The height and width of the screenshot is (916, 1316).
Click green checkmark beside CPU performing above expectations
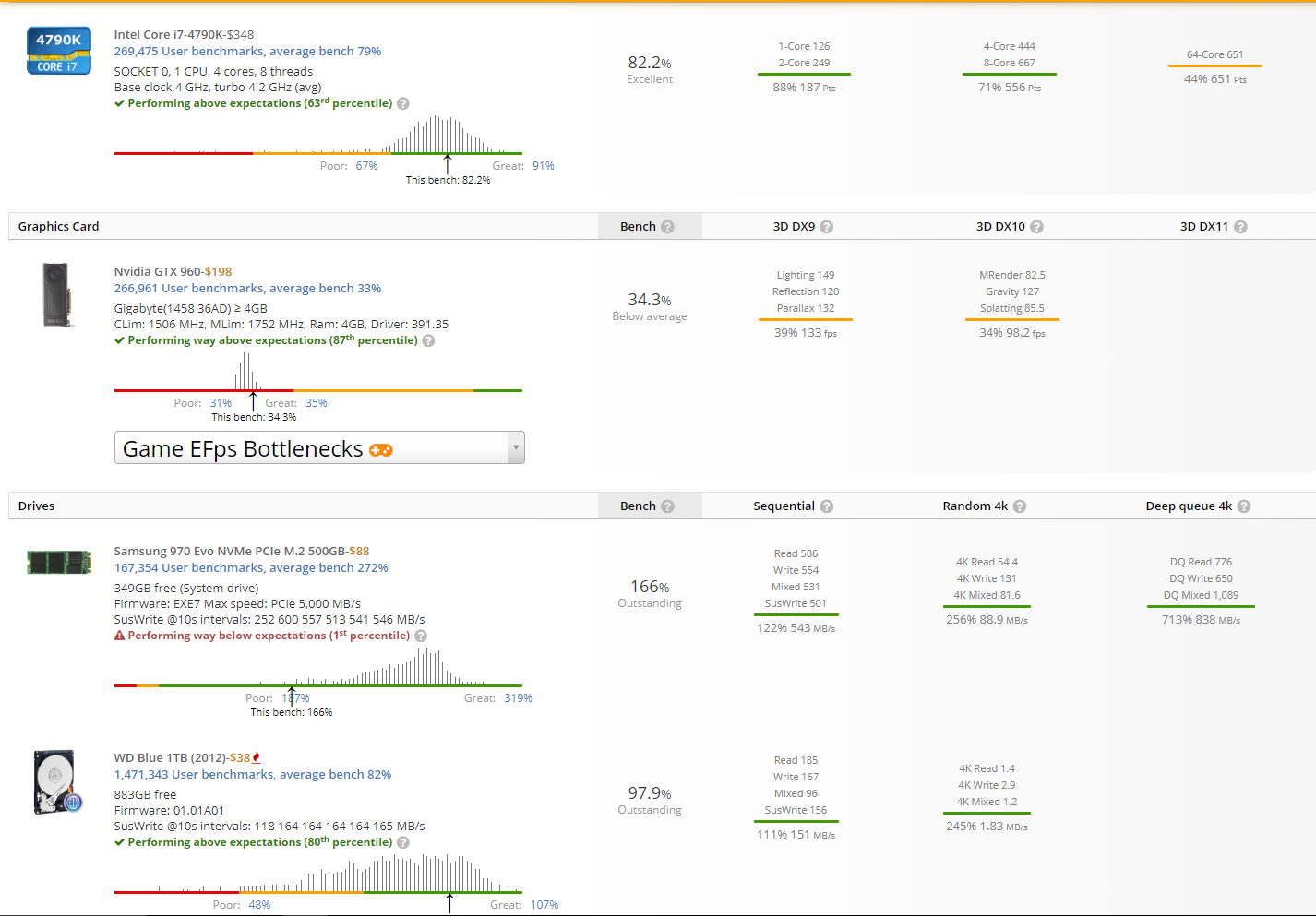pyautogui.click(x=119, y=103)
